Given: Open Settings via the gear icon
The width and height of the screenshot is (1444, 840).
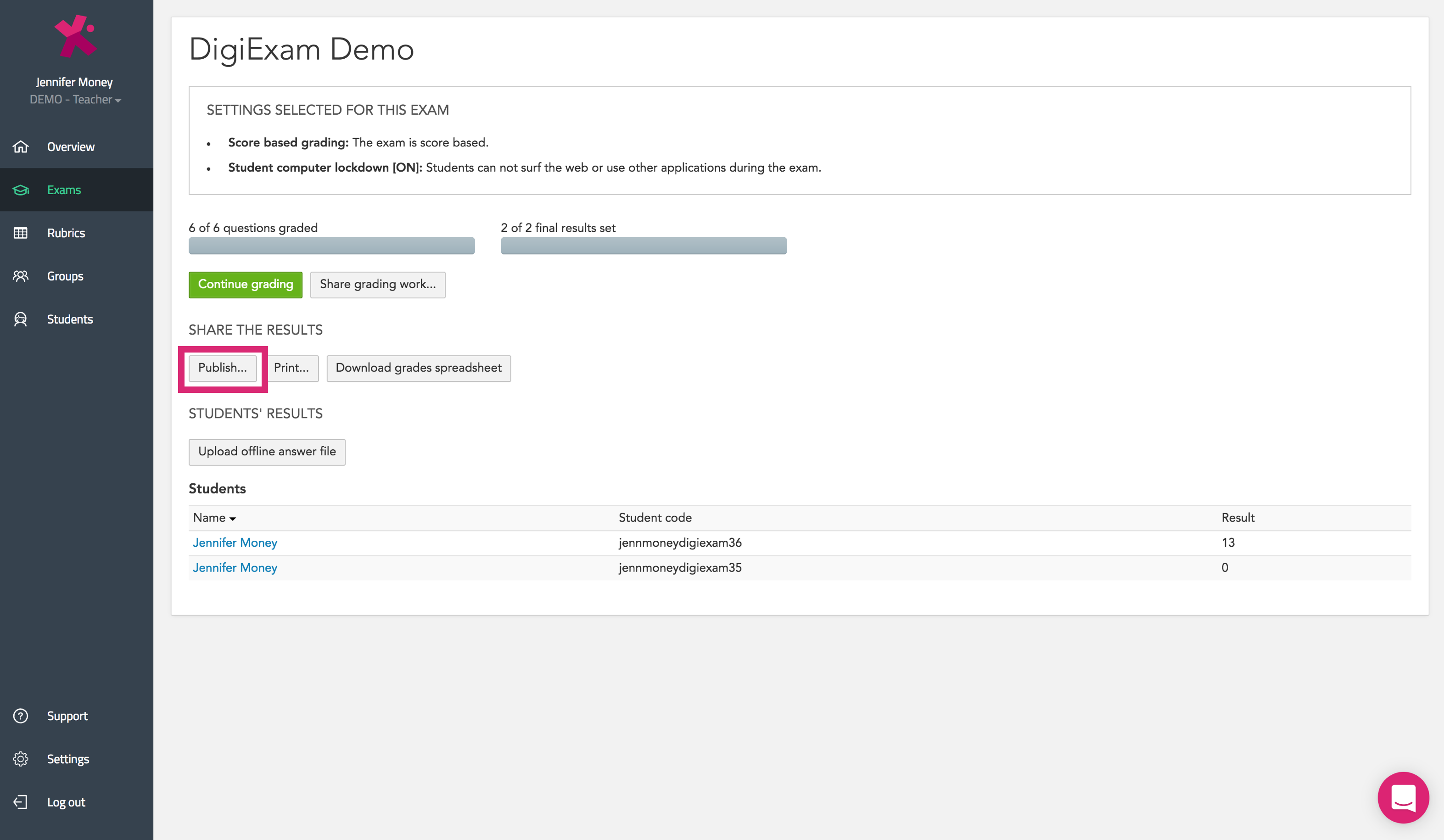Looking at the screenshot, I should click(x=21, y=759).
